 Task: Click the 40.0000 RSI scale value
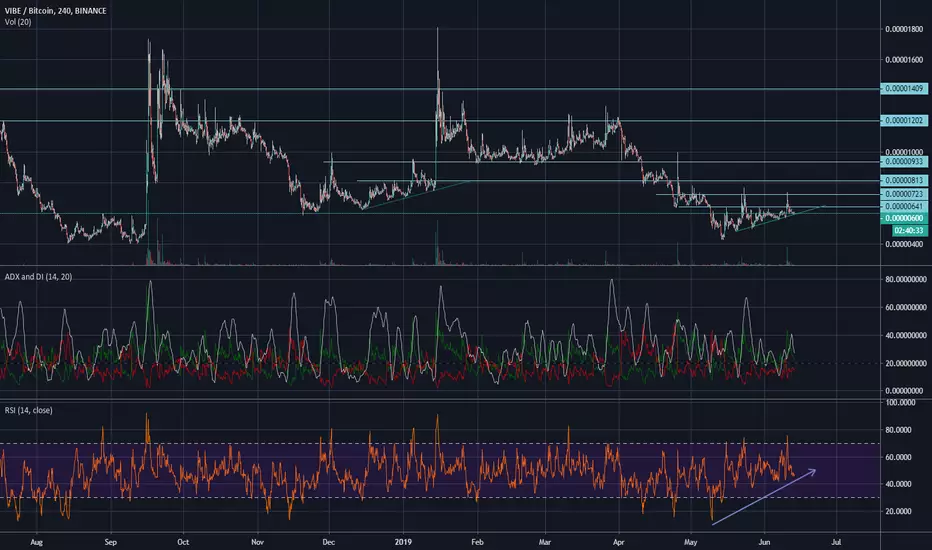pos(899,484)
